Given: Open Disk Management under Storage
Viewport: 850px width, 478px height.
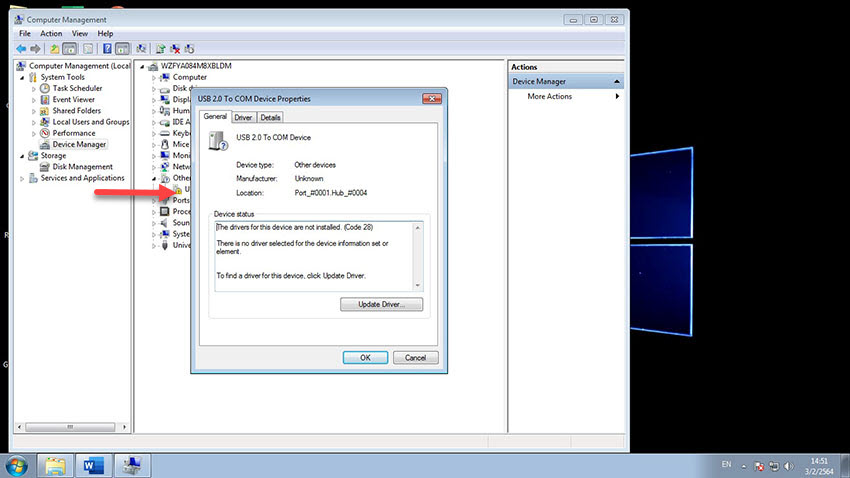Looking at the screenshot, I should (82, 167).
